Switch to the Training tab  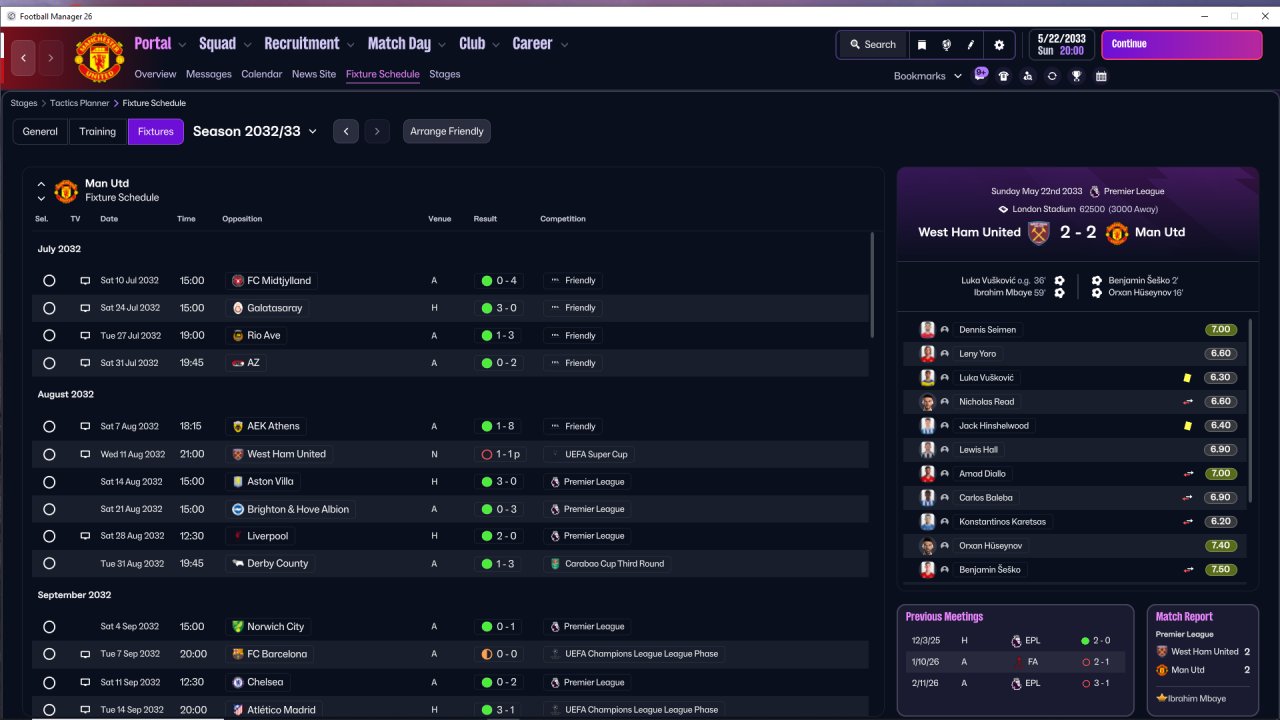click(98, 132)
